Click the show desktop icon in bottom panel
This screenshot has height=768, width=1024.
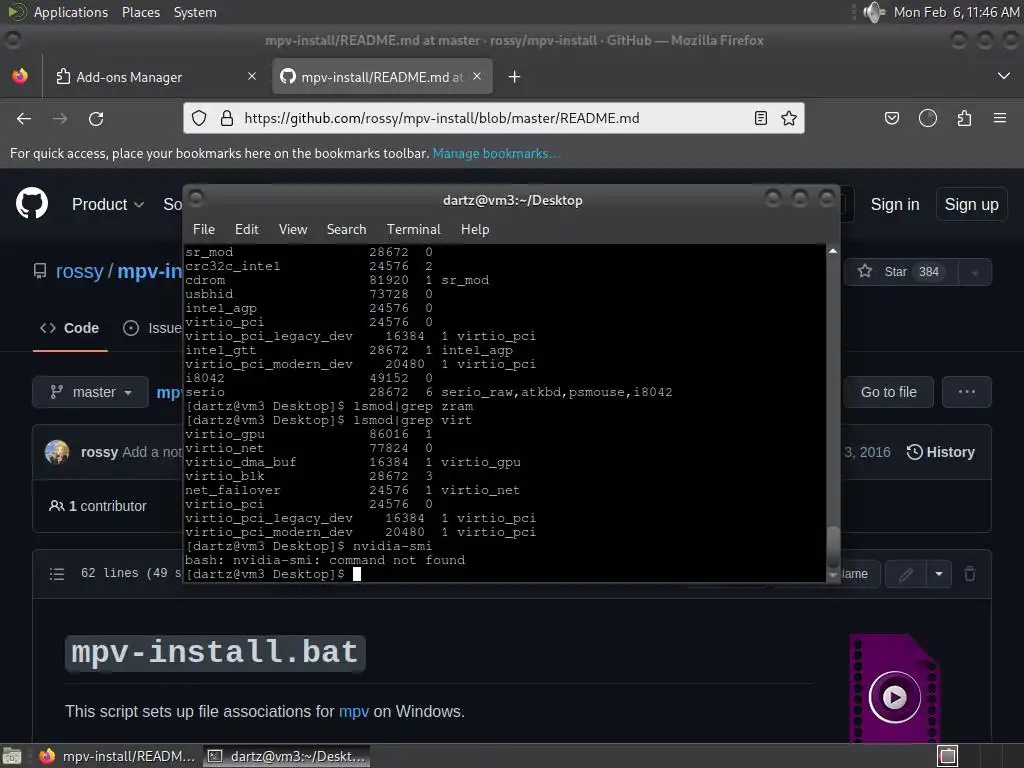point(11,757)
